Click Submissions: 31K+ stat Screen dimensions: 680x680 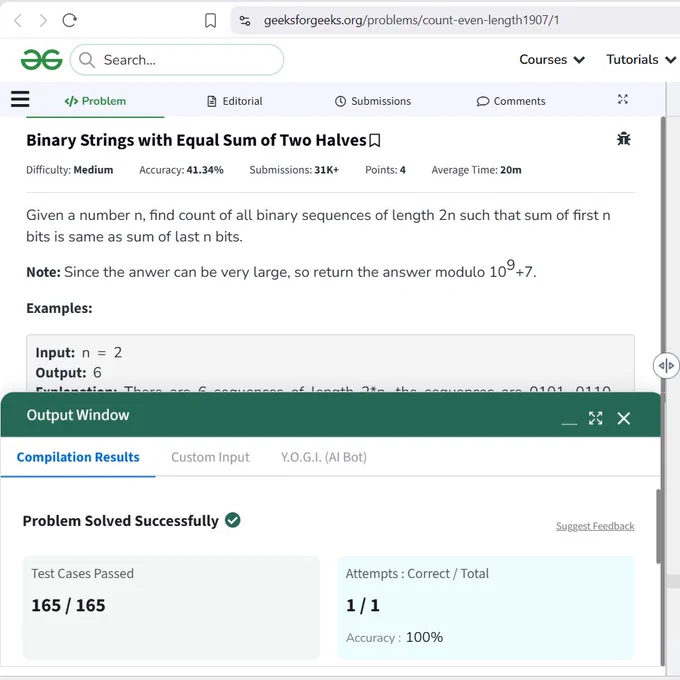(294, 170)
